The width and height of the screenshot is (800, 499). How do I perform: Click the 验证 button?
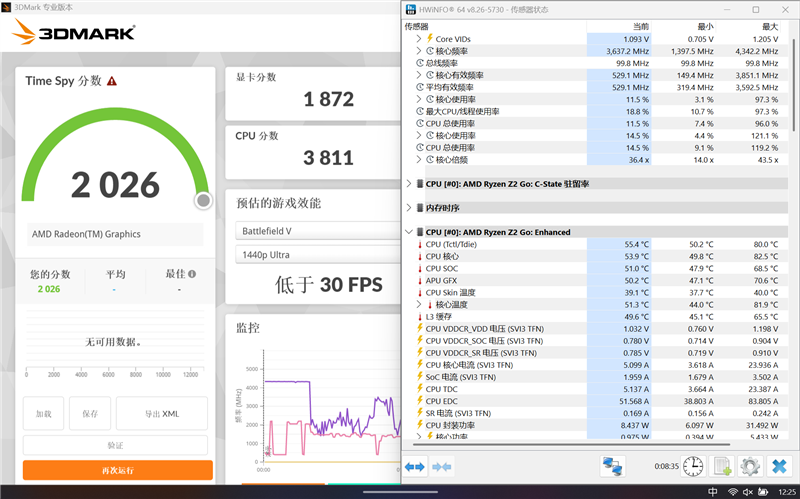[x=115, y=445]
